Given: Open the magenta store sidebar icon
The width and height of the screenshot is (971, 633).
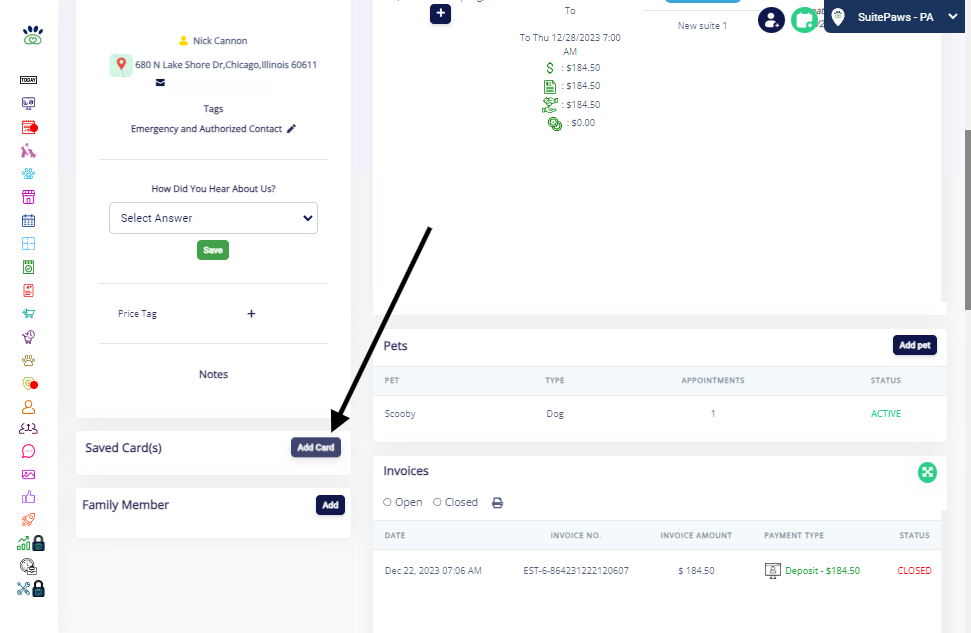Looking at the screenshot, I should pos(28,197).
